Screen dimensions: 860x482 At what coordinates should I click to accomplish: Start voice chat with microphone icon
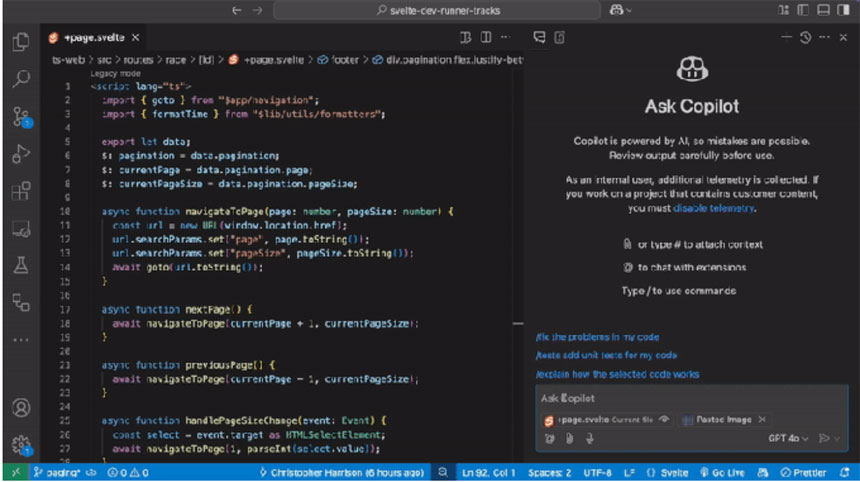point(590,438)
